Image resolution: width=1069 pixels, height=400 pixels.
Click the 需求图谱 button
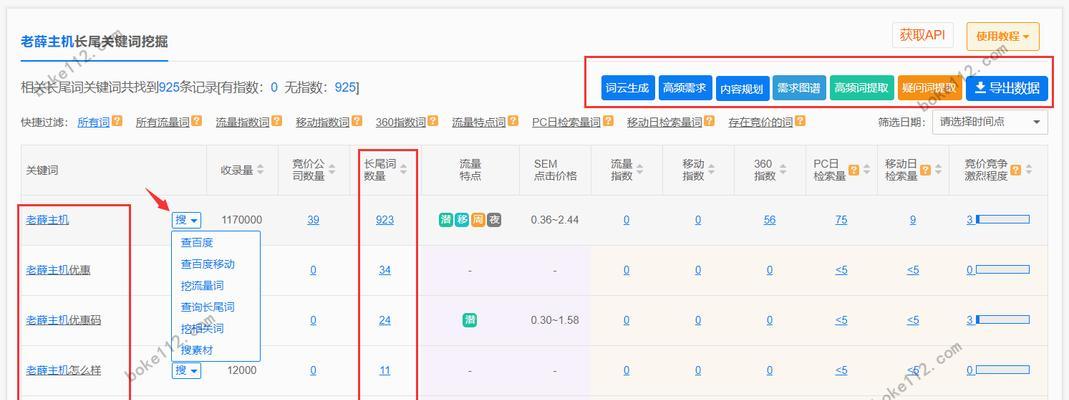pyautogui.click(x=799, y=88)
